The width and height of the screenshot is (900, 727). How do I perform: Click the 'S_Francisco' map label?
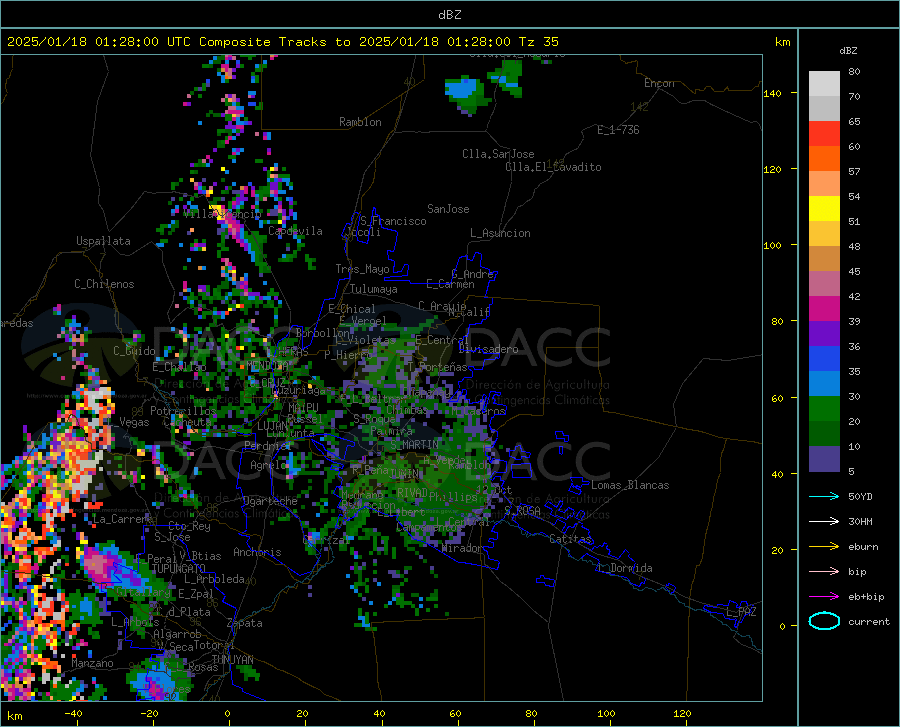point(393,221)
